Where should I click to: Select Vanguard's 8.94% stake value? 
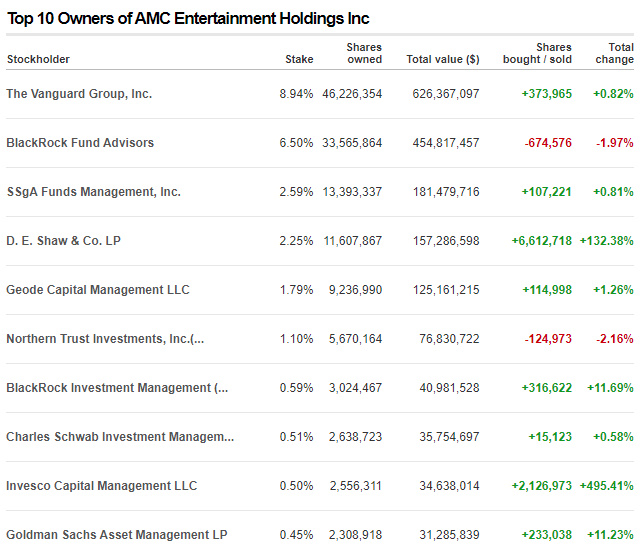coord(296,94)
